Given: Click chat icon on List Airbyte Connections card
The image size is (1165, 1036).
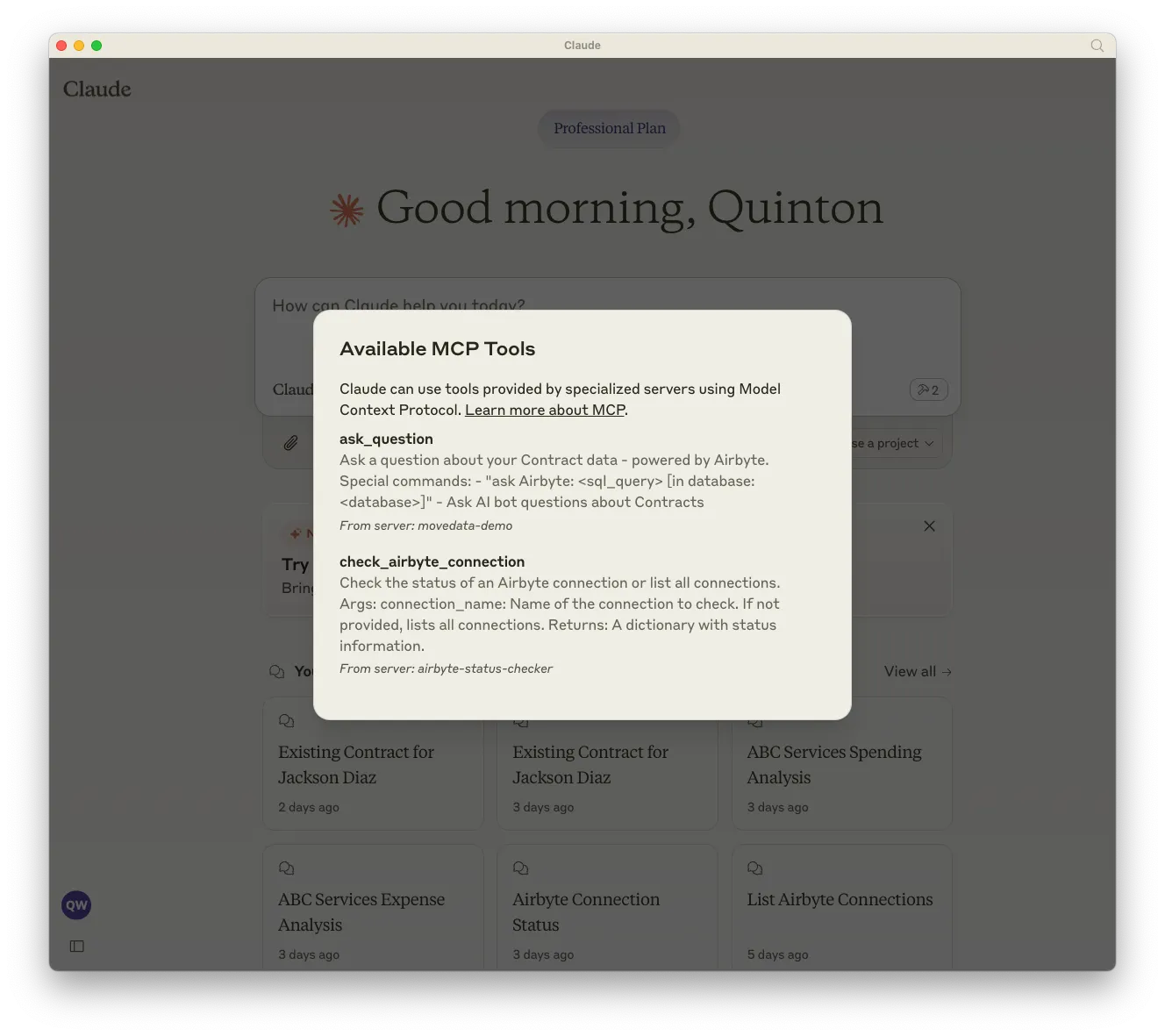Looking at the screenshot, I should [x=754, y=868].
